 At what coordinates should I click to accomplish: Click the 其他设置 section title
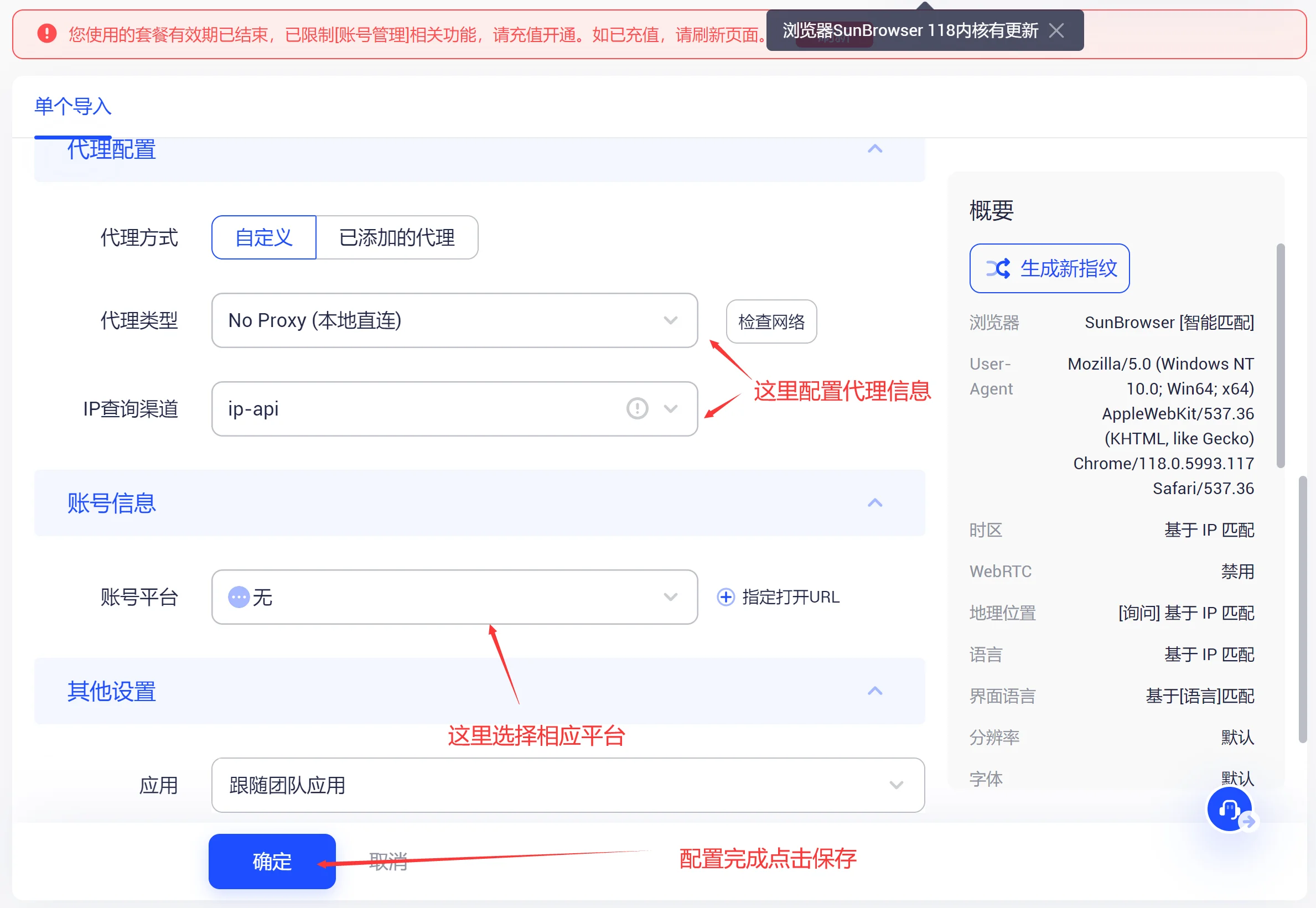pyautogui.click(x=112, y=691)
